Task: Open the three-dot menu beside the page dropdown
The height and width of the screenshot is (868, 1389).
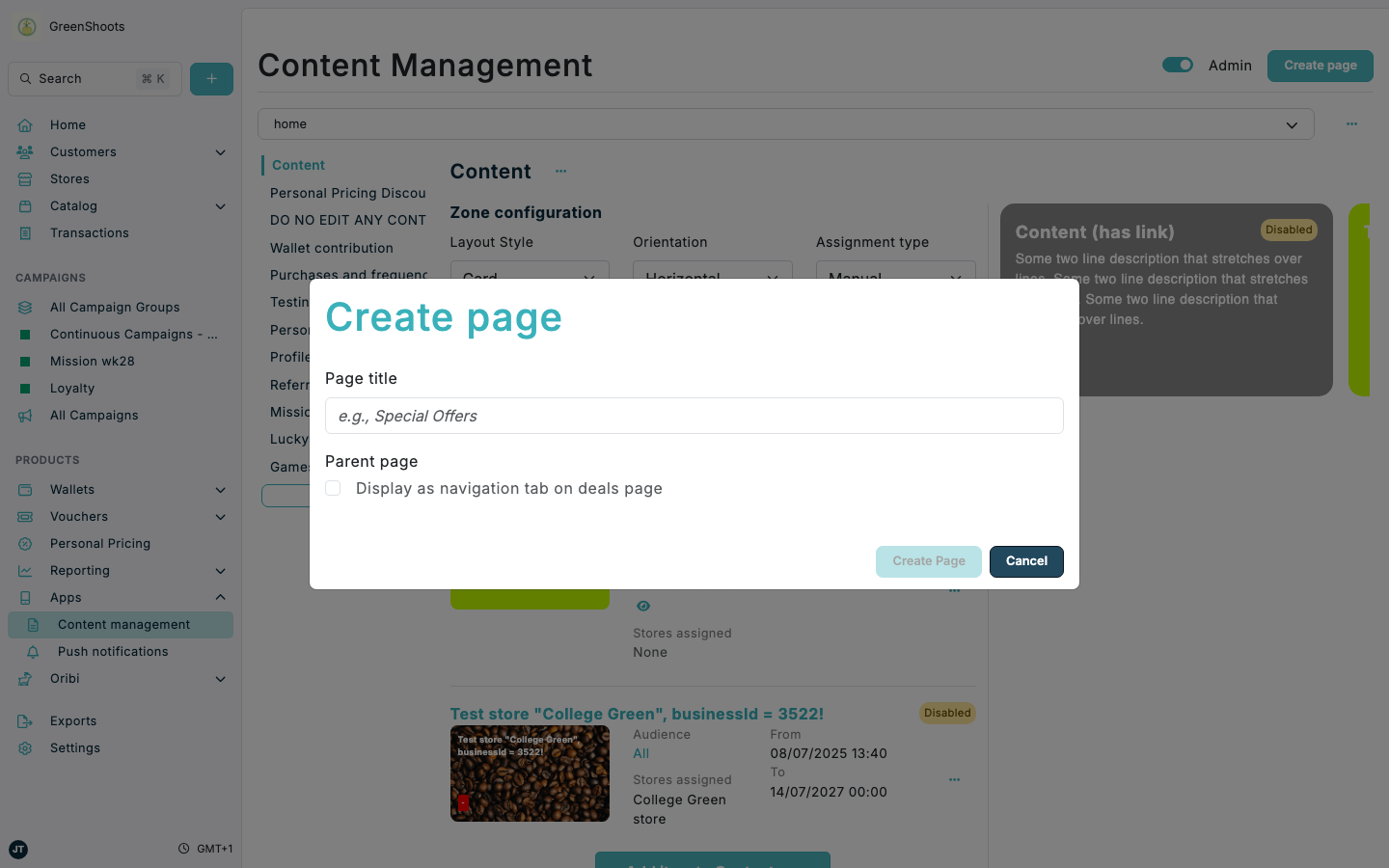Action: point(1351,123)
